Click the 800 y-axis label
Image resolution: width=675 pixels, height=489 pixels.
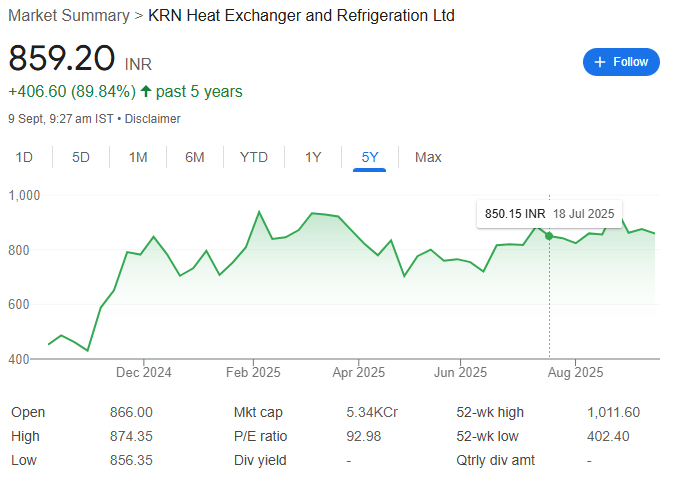point(19,250)
